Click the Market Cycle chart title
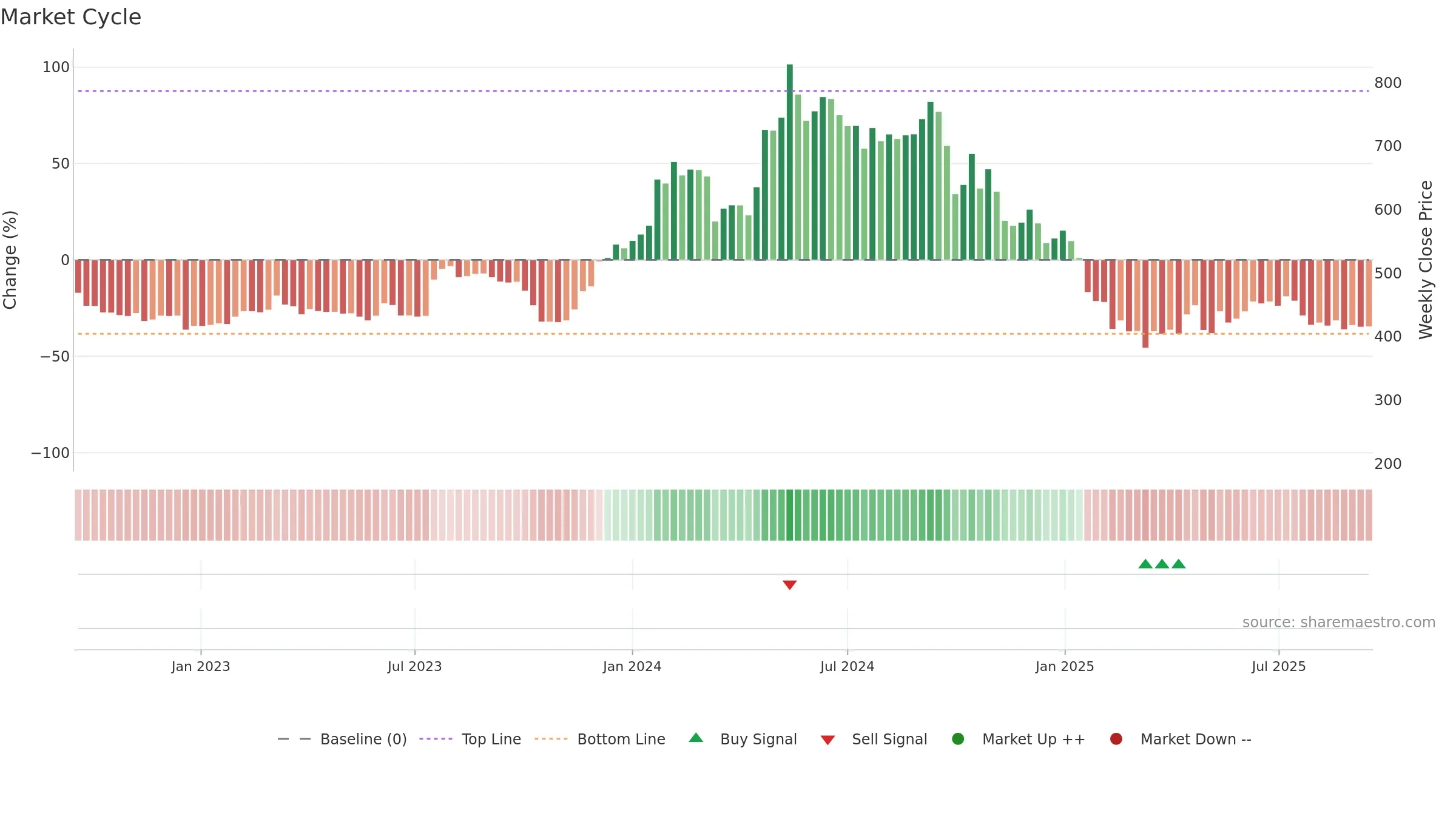Screen dimensions: 1456x819 [71, 17]
